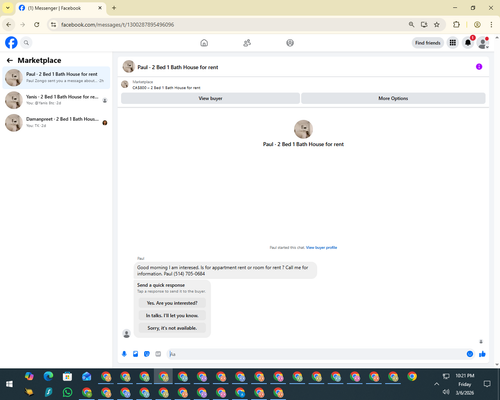Click the View buyer profile link
The image size is (500, 400).
point(321,247)
